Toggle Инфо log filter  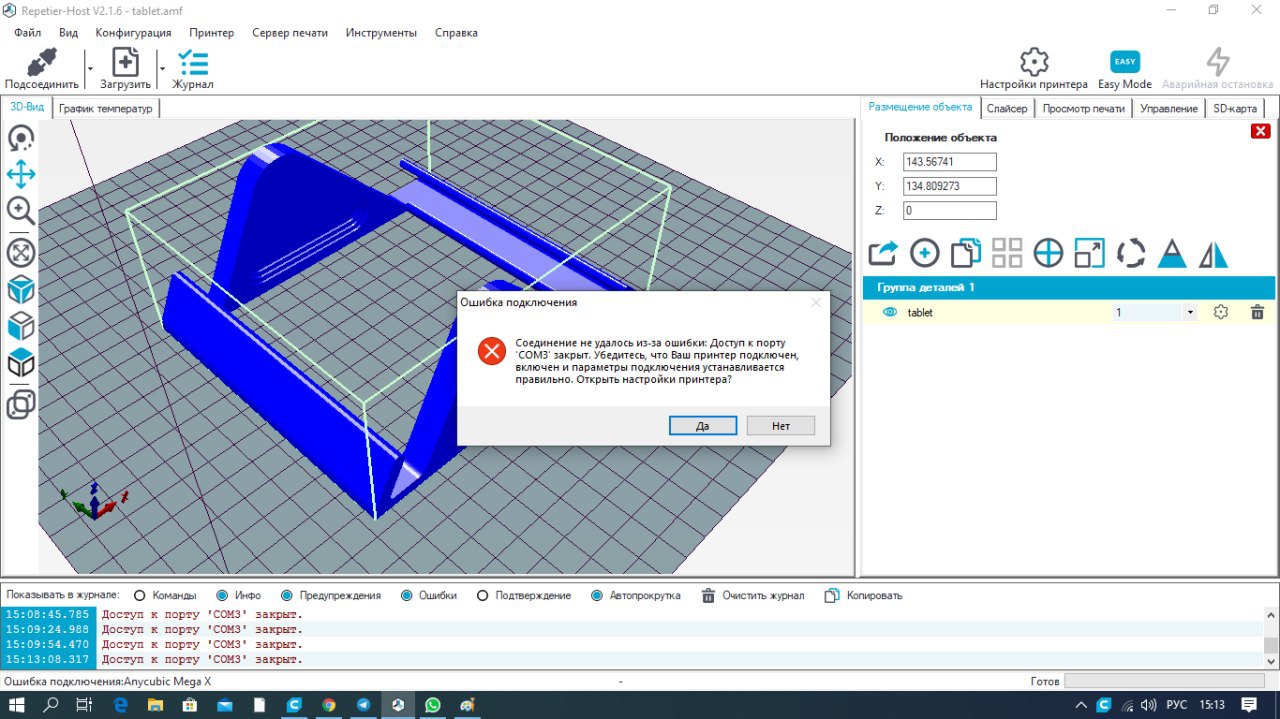pos(239,595)
